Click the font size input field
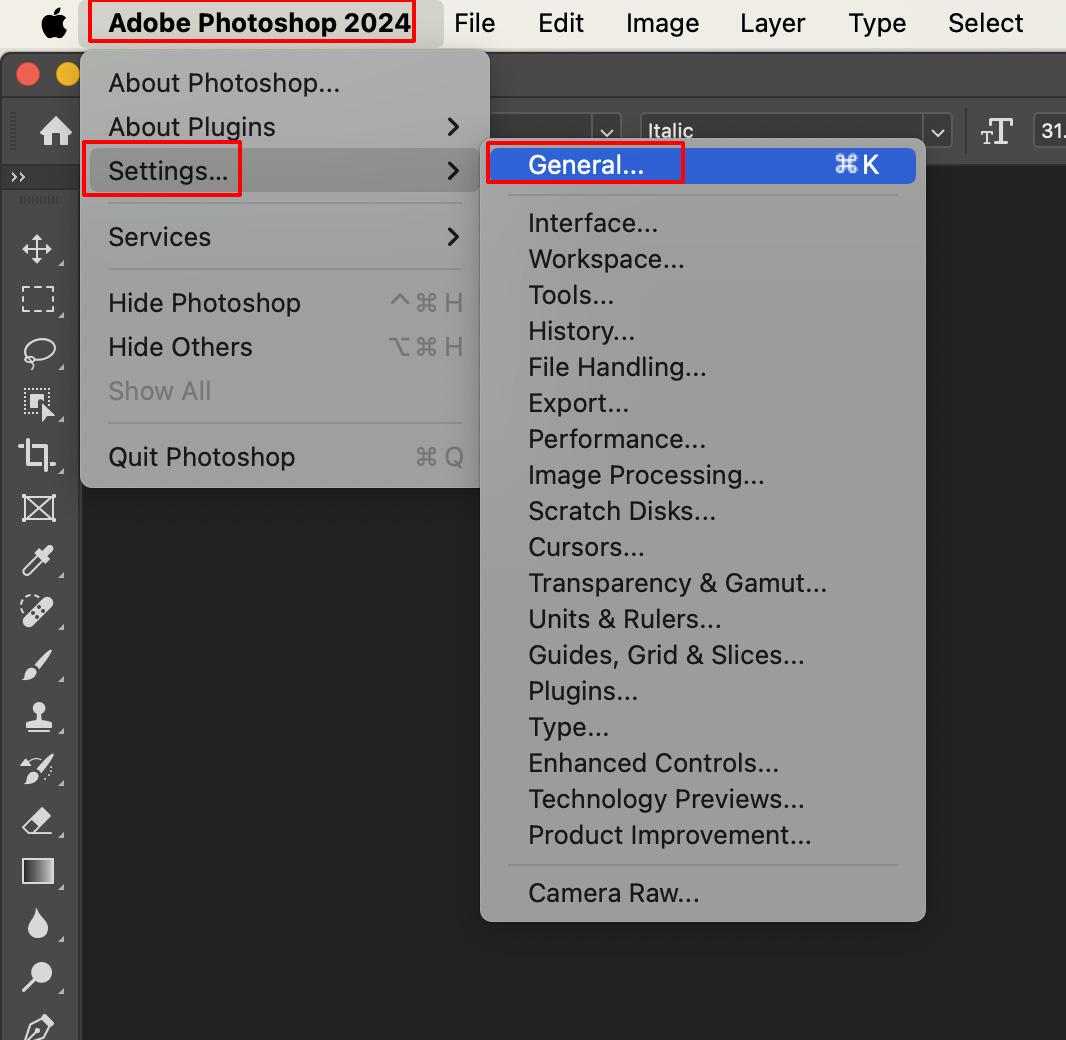Screen dimensions: 1066x1040 pyautogui.click(x=1050, y=130)
